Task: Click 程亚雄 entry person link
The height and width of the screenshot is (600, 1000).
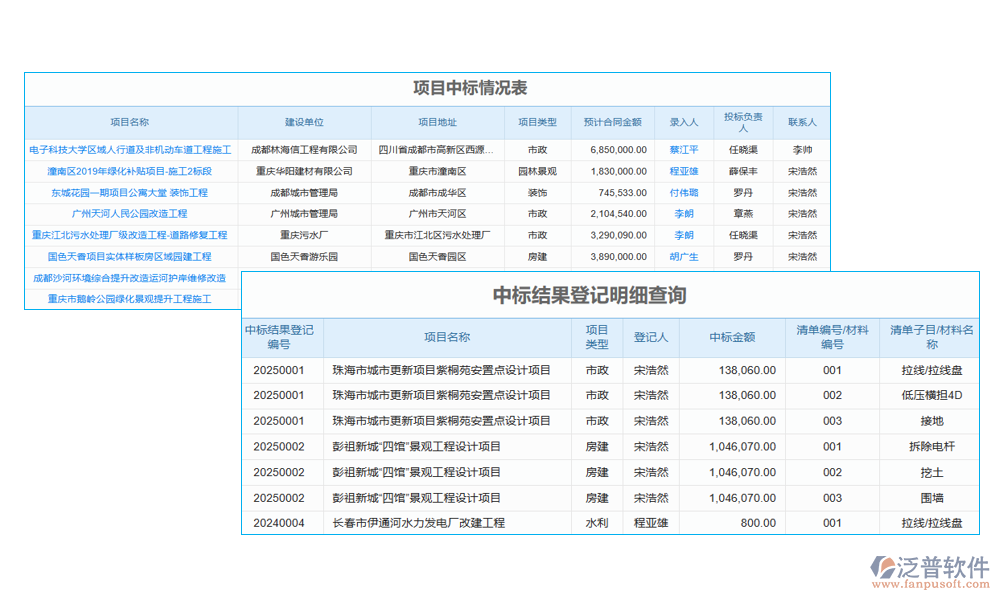Action: pyautogui.click(x=683, y=170)
